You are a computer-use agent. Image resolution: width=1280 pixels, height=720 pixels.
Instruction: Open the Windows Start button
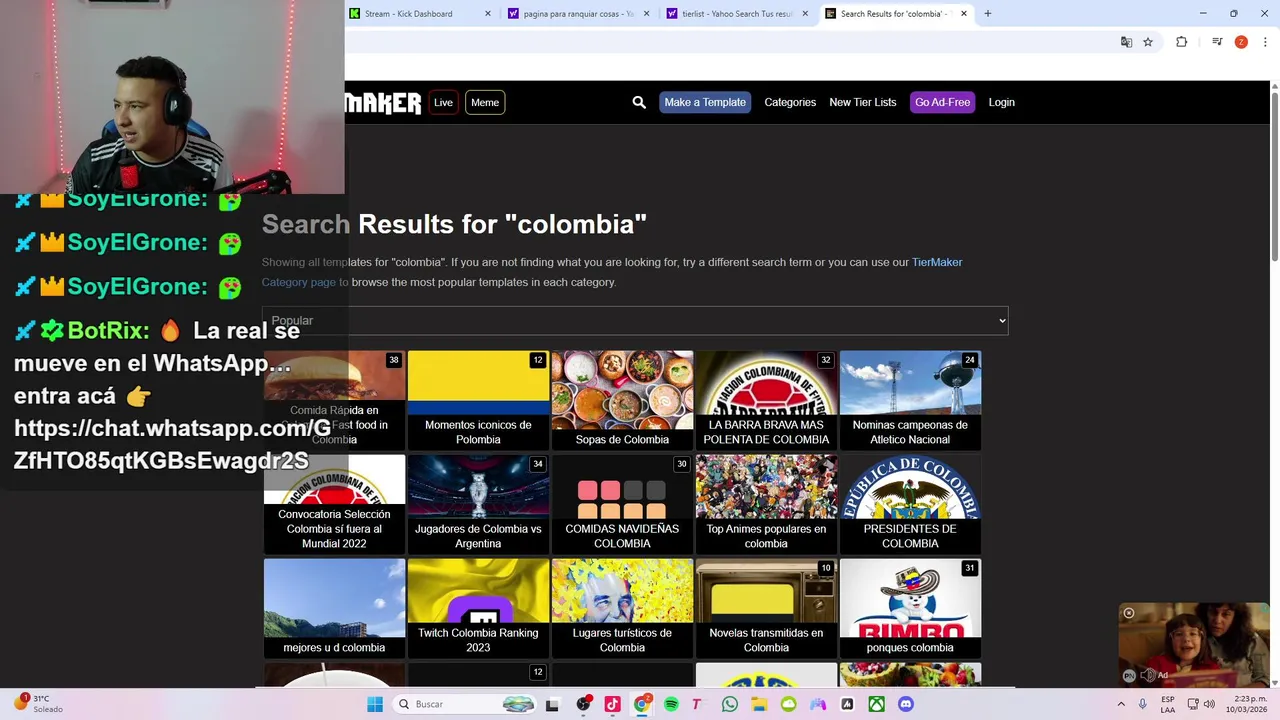click(x=375, y=704)
